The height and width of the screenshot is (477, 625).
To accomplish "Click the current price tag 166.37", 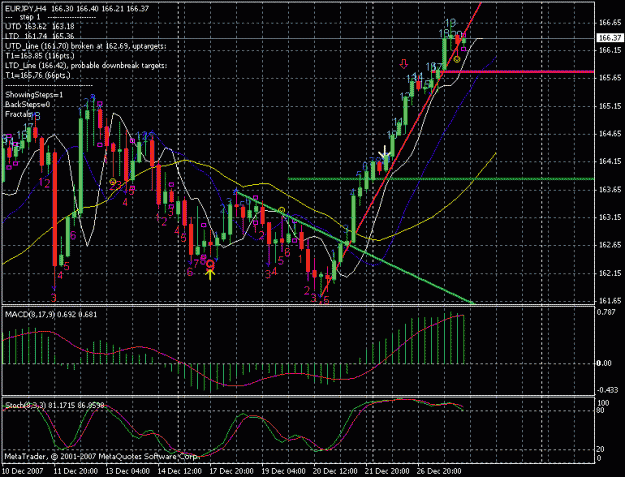I will [610, 38].
